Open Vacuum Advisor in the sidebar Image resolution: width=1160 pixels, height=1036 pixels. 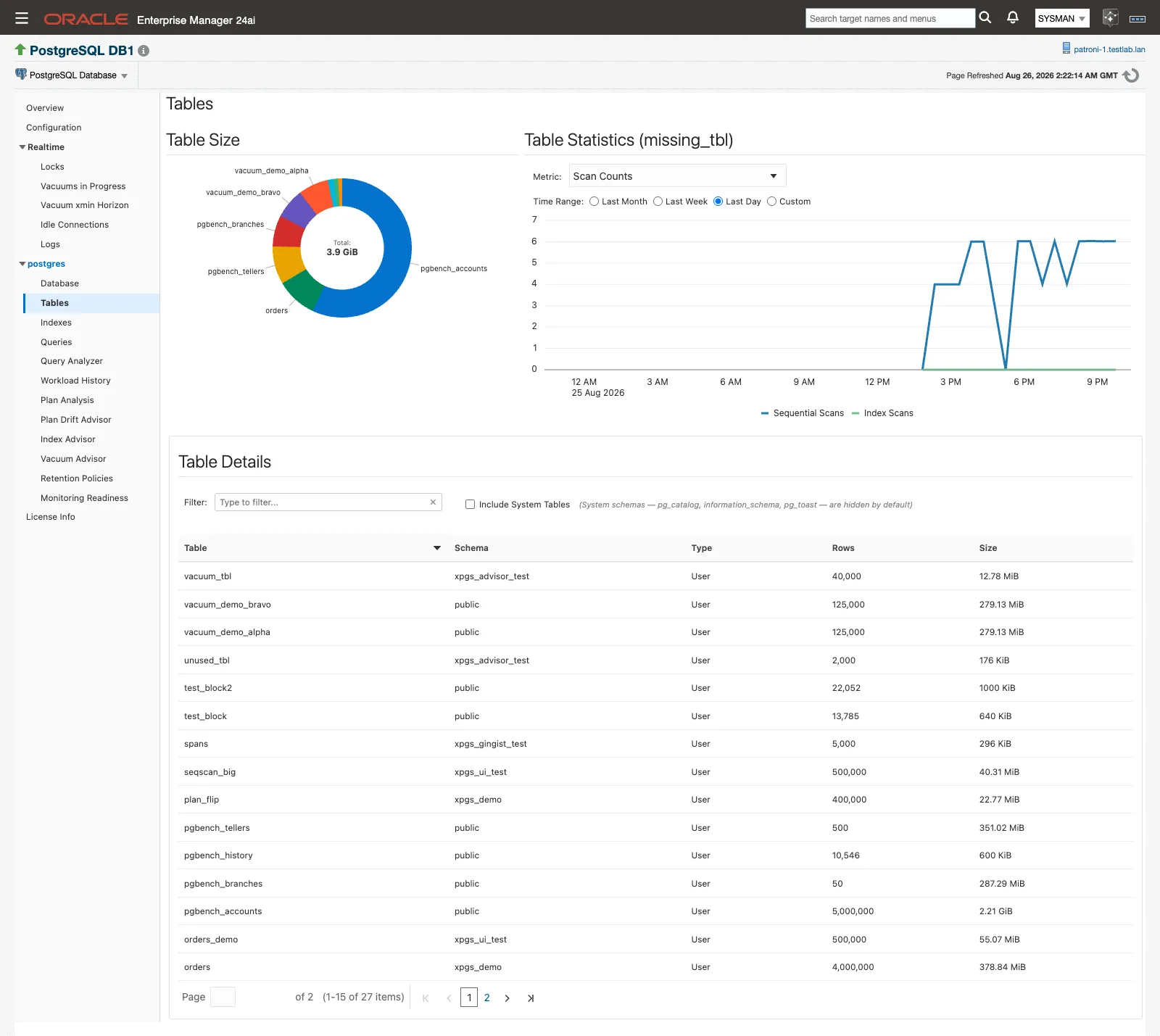(73, 459)
